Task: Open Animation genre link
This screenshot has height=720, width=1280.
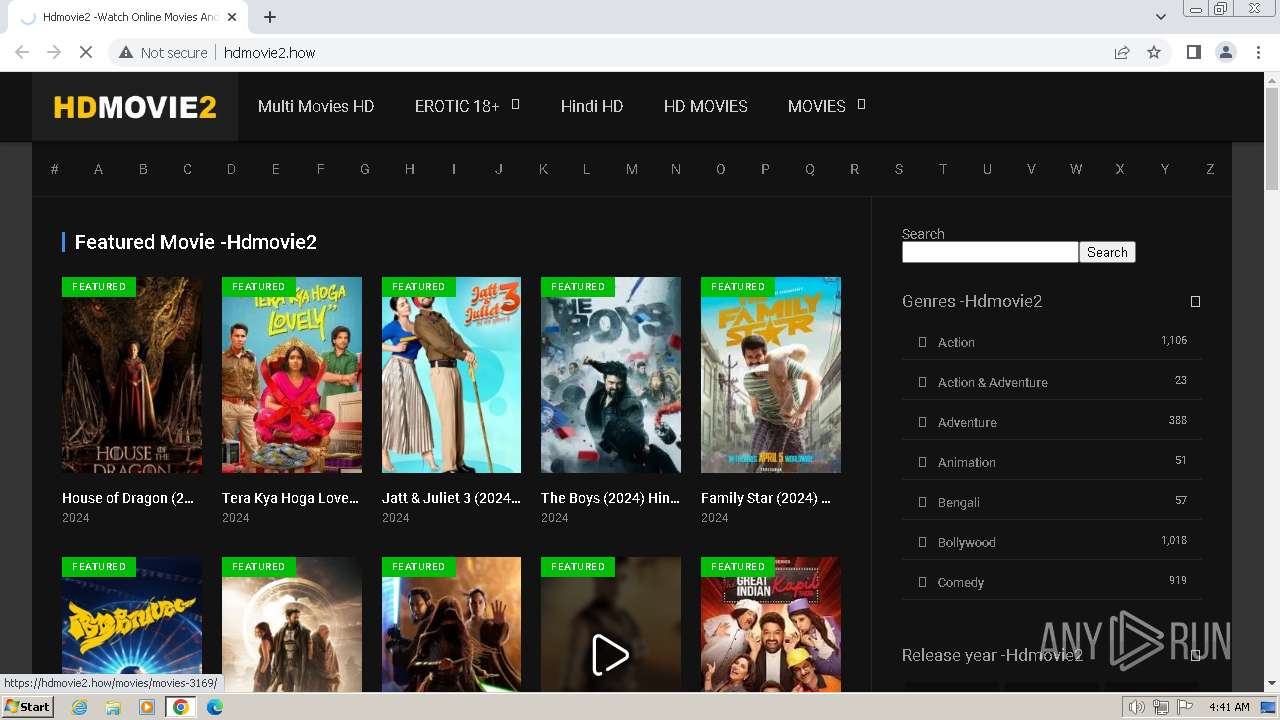Action: pyautogui.click(x=967, y=462)
